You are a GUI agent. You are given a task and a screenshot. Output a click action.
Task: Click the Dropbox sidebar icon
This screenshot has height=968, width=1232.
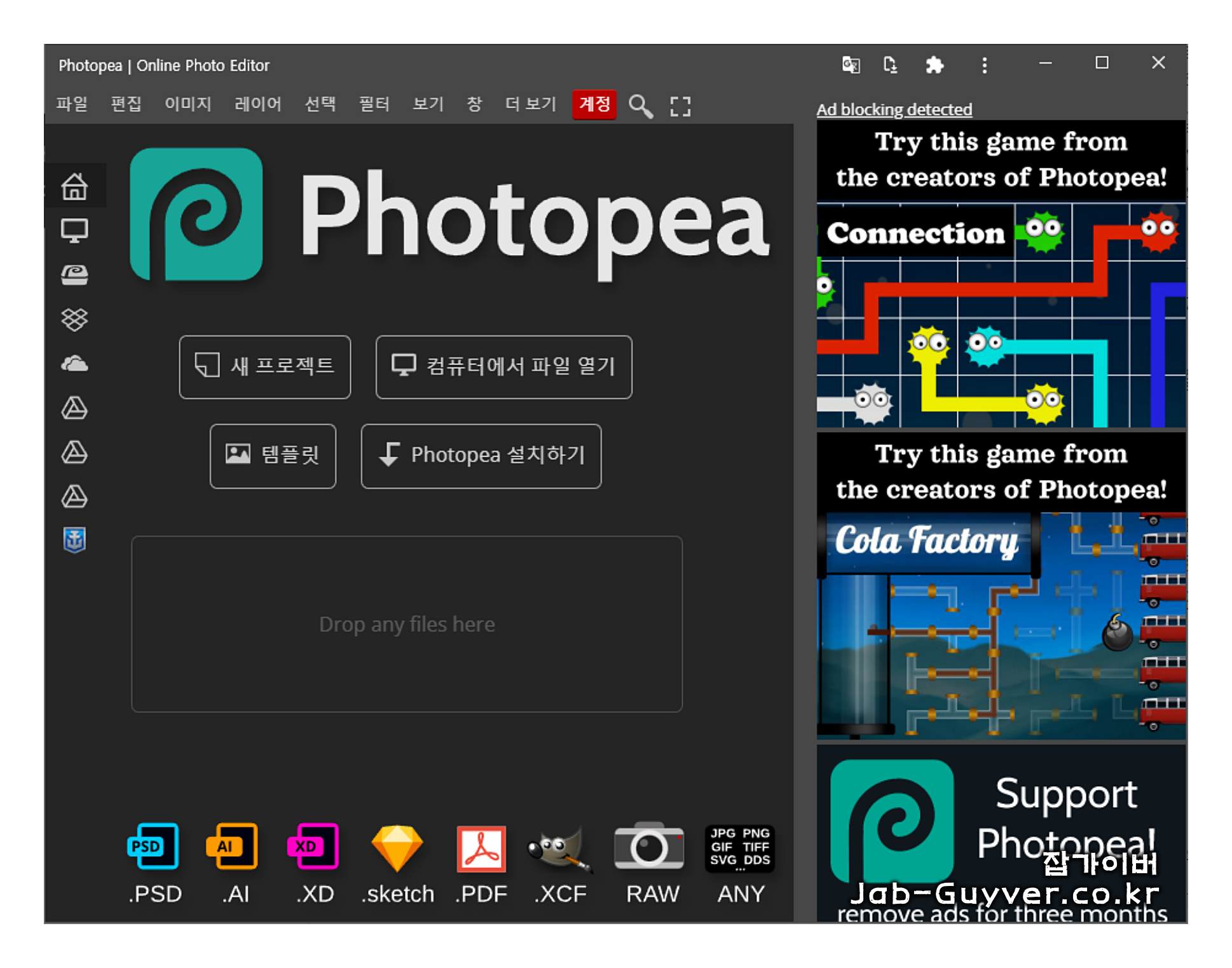[x=74, y=319]
